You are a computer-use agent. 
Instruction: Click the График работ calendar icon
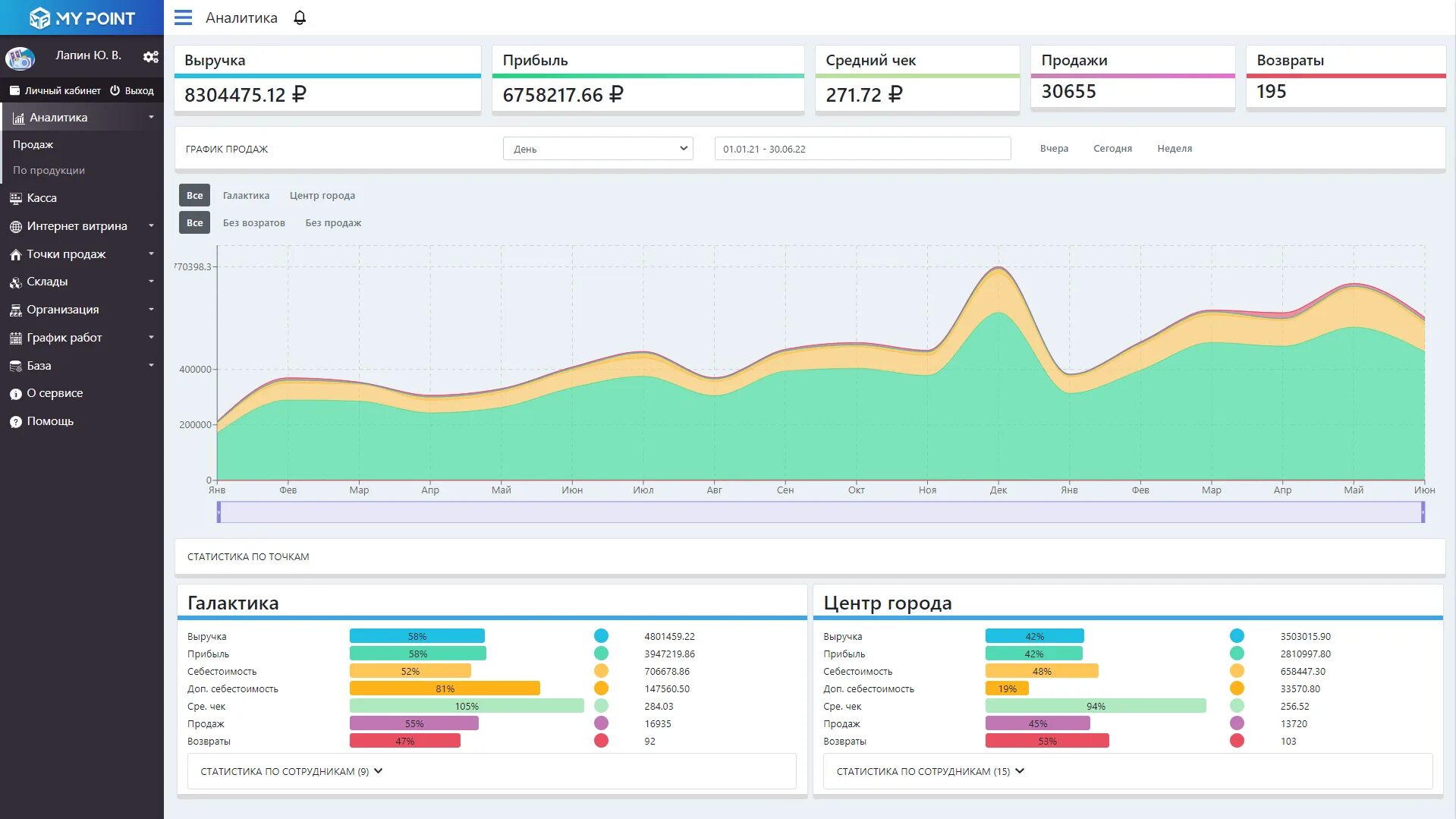(x=15, y=338)
